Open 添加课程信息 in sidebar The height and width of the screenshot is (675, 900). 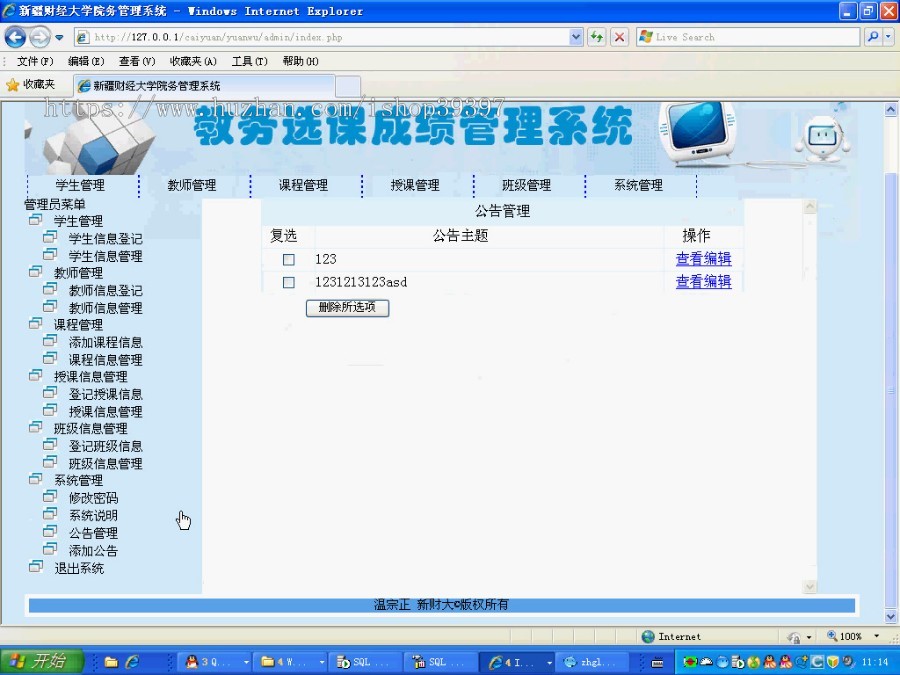point(106,343)
